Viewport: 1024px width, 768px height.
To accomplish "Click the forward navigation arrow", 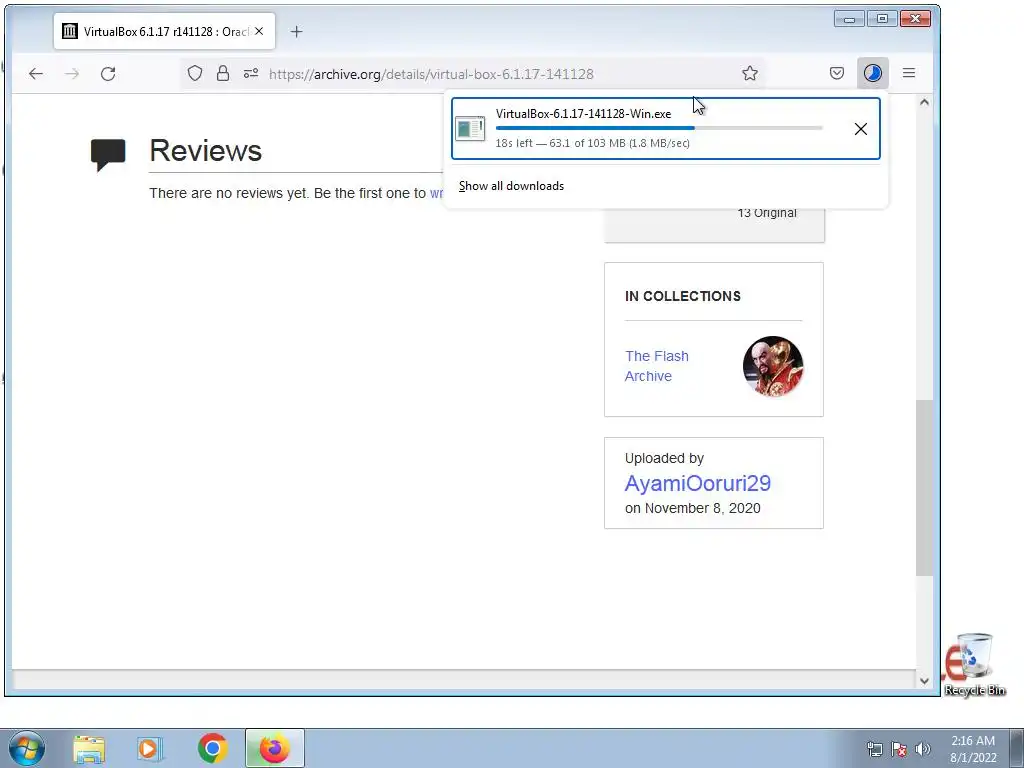I will (72, 74).
